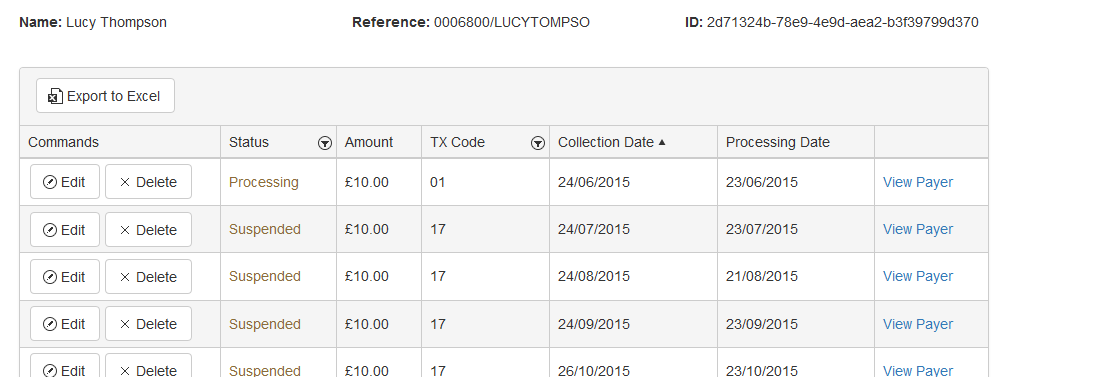Delete the payment collected on 24/09/2015

coord(148,324)
